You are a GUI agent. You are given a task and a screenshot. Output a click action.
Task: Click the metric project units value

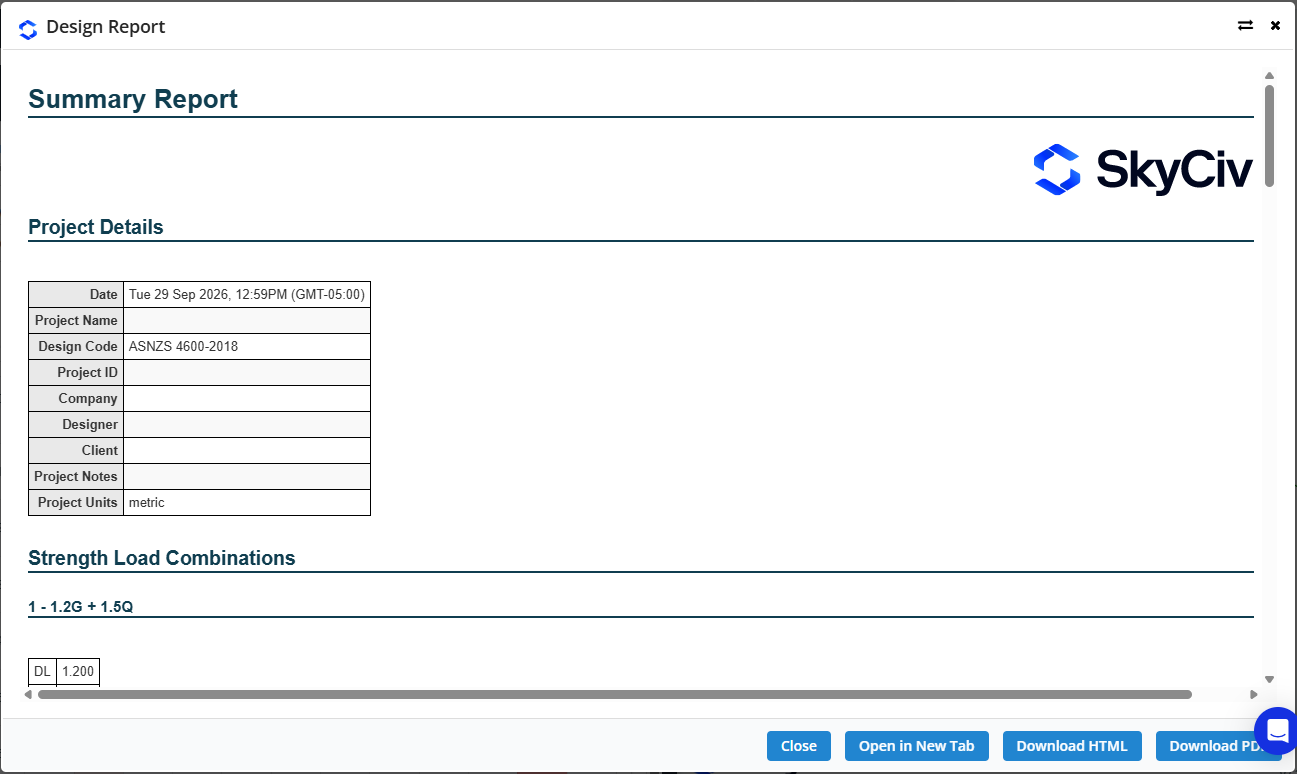coord(247,503)
